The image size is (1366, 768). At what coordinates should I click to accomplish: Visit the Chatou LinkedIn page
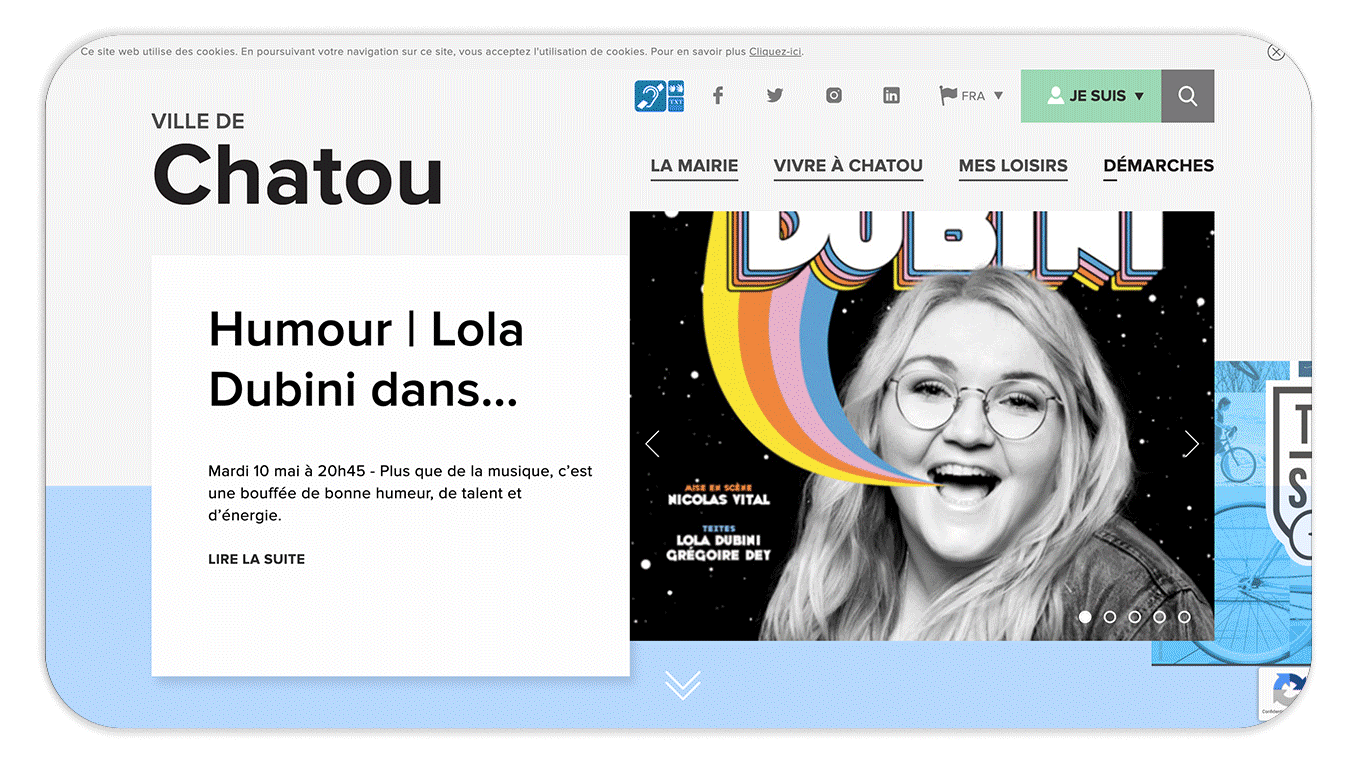[x=891, y=96]
